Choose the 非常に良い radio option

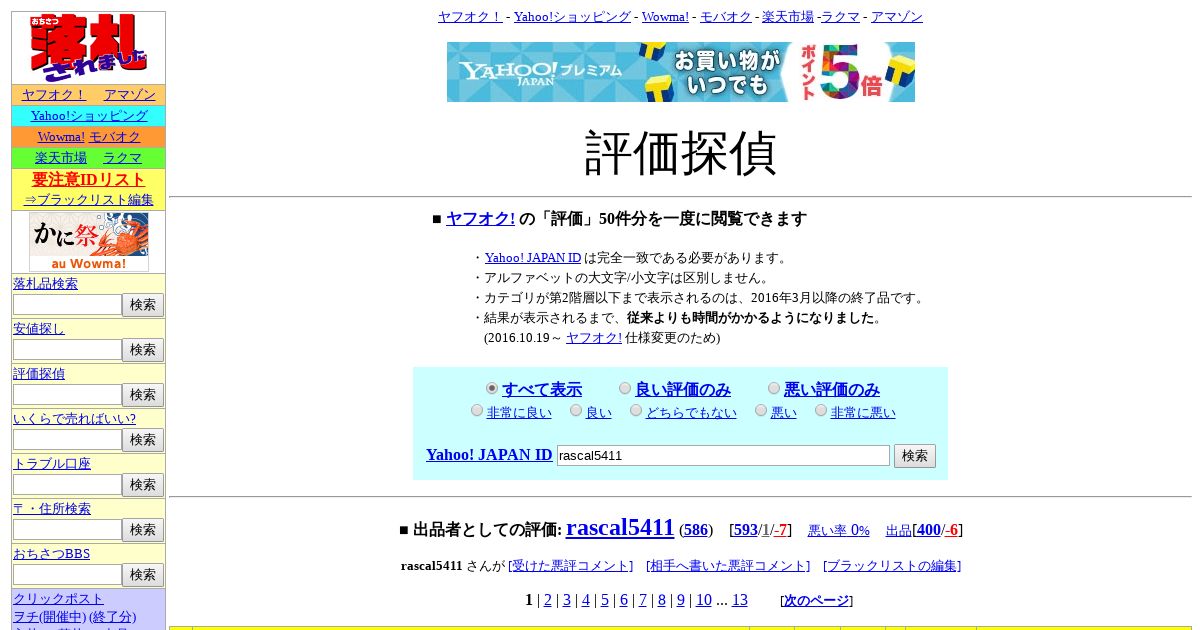(x=477, y=410)
